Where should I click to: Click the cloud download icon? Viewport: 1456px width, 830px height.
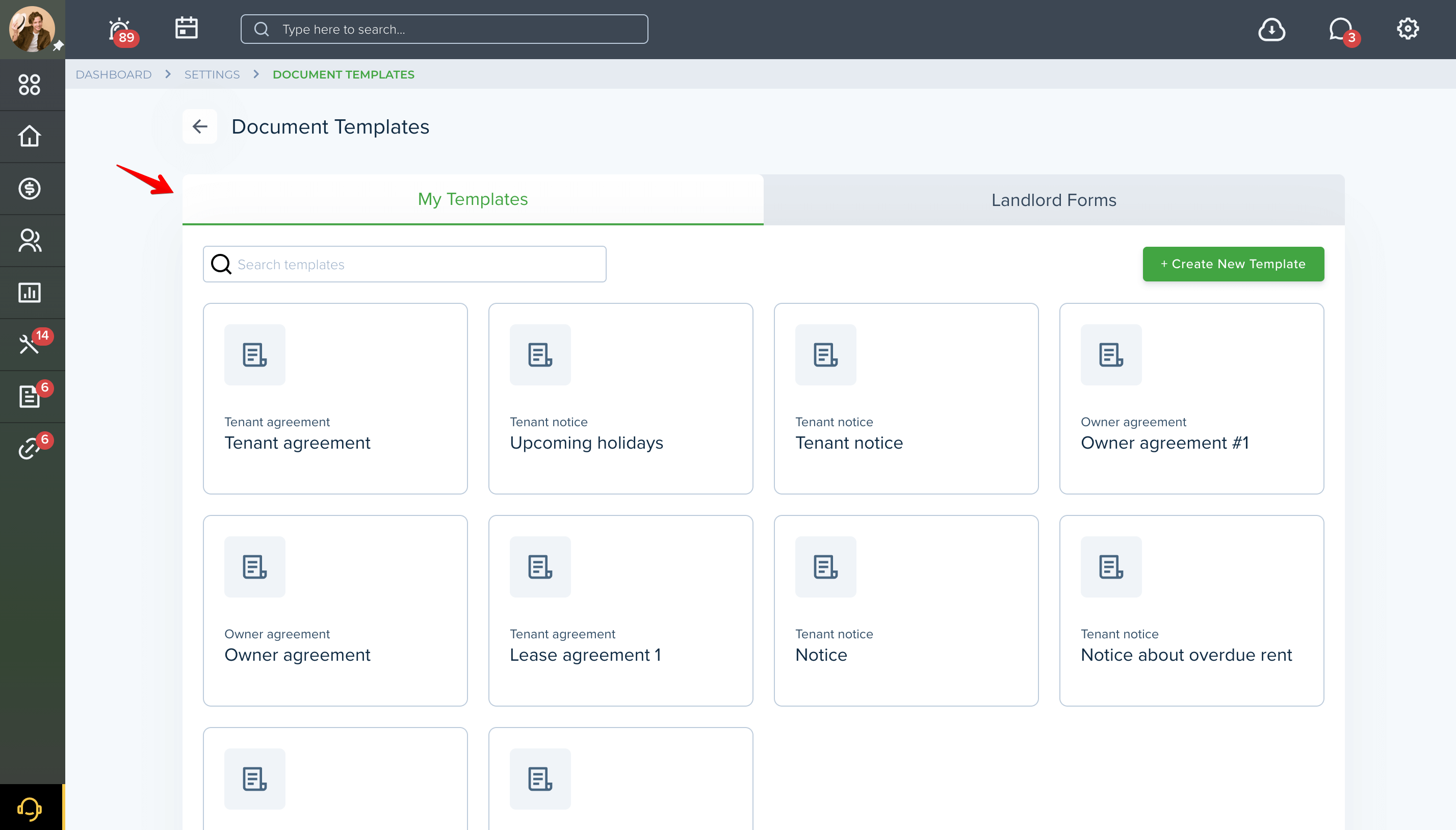[1271, 29]
